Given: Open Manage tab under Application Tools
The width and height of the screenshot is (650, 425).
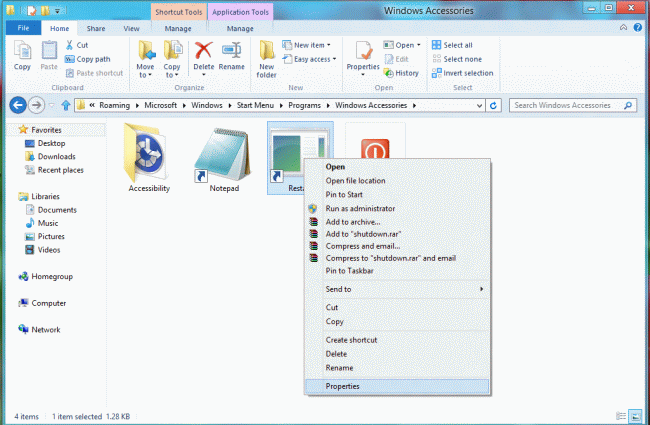Looking at the screenshot, I should [x=240, y=28].
